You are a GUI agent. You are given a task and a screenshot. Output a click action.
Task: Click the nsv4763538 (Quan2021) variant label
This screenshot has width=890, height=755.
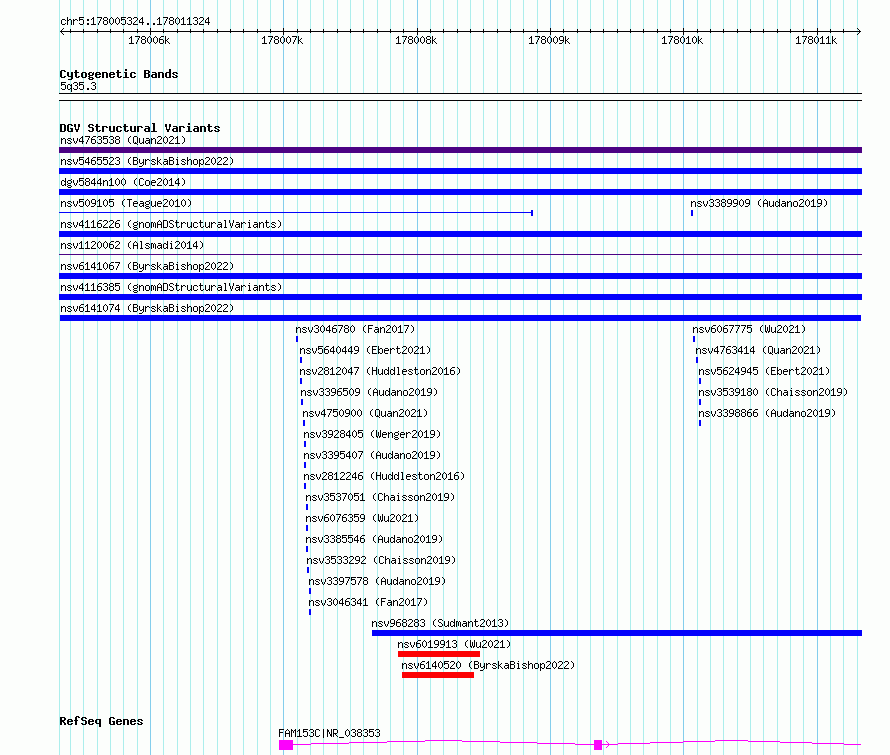click(x=123, y=140)
